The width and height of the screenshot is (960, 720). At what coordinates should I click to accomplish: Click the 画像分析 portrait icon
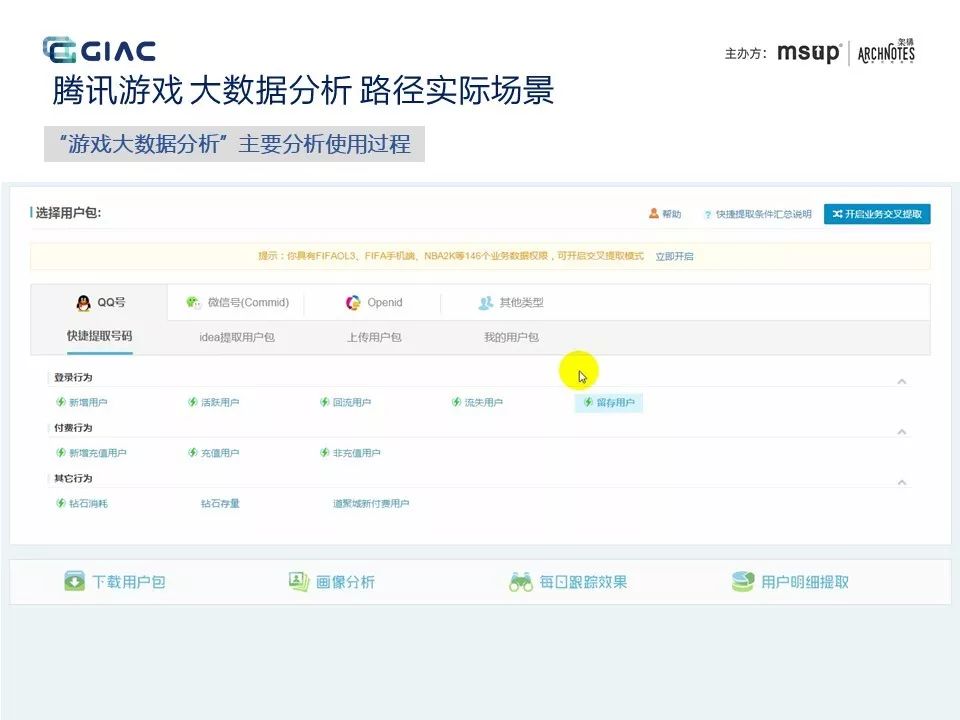(299, 581)
